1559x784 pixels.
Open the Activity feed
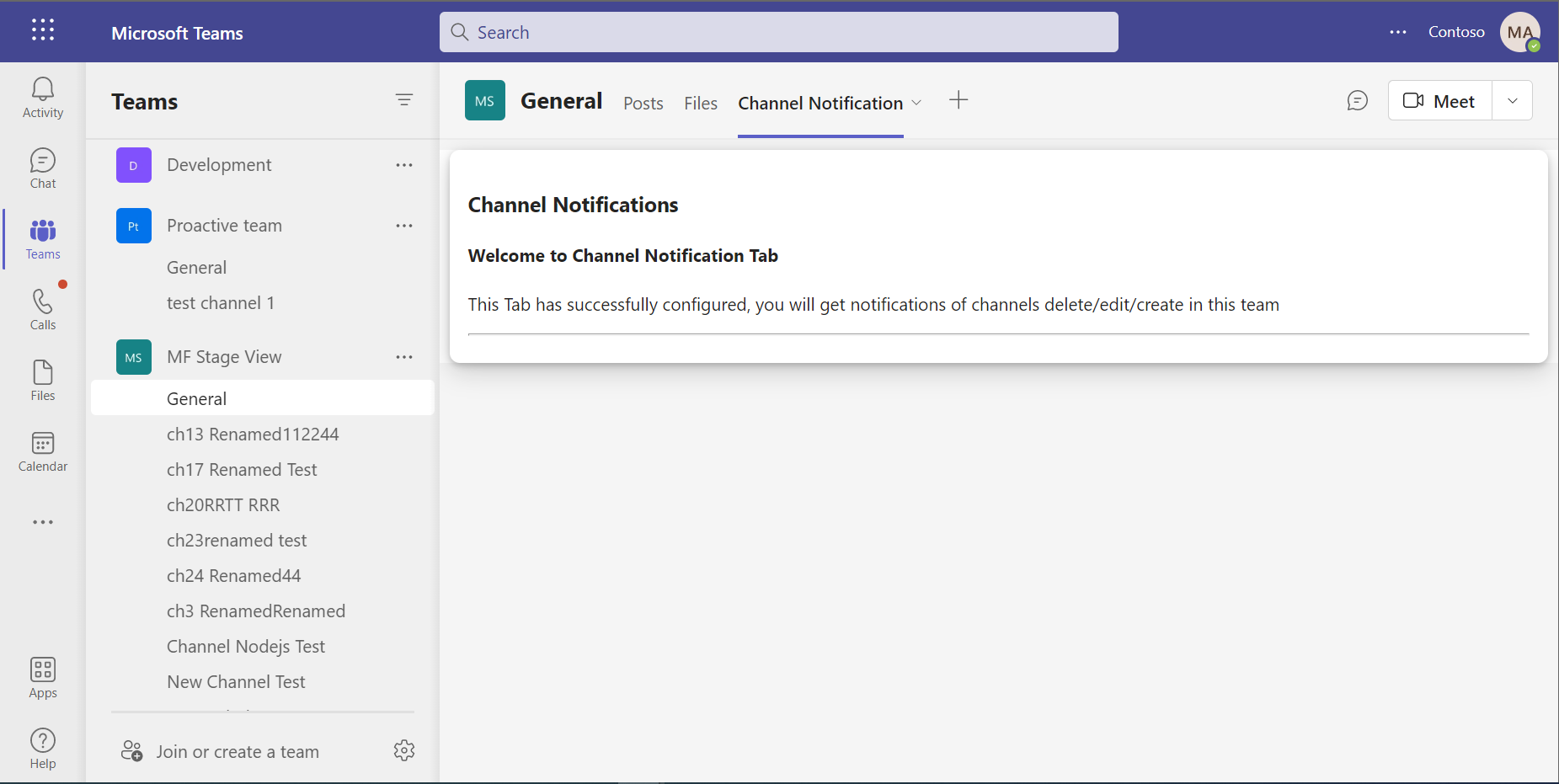(43, 98)
